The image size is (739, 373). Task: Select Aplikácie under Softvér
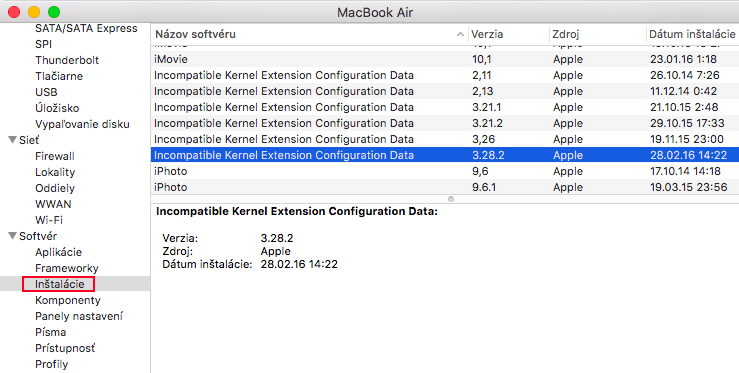coord(58,252)
